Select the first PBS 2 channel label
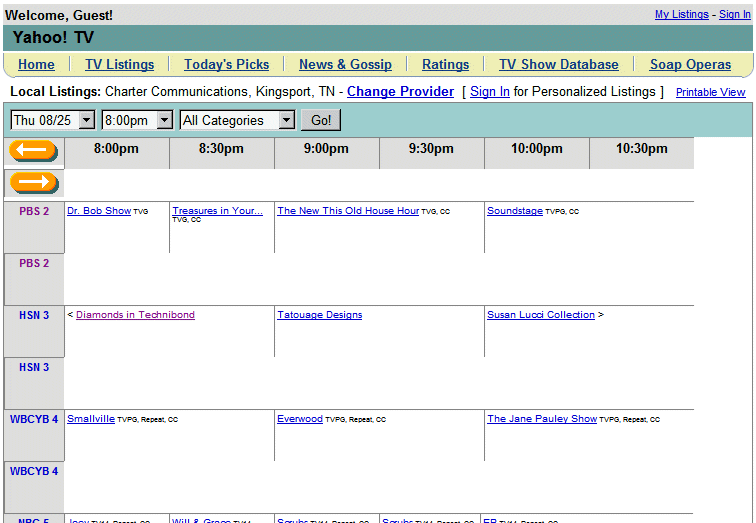 coord(34,212)
